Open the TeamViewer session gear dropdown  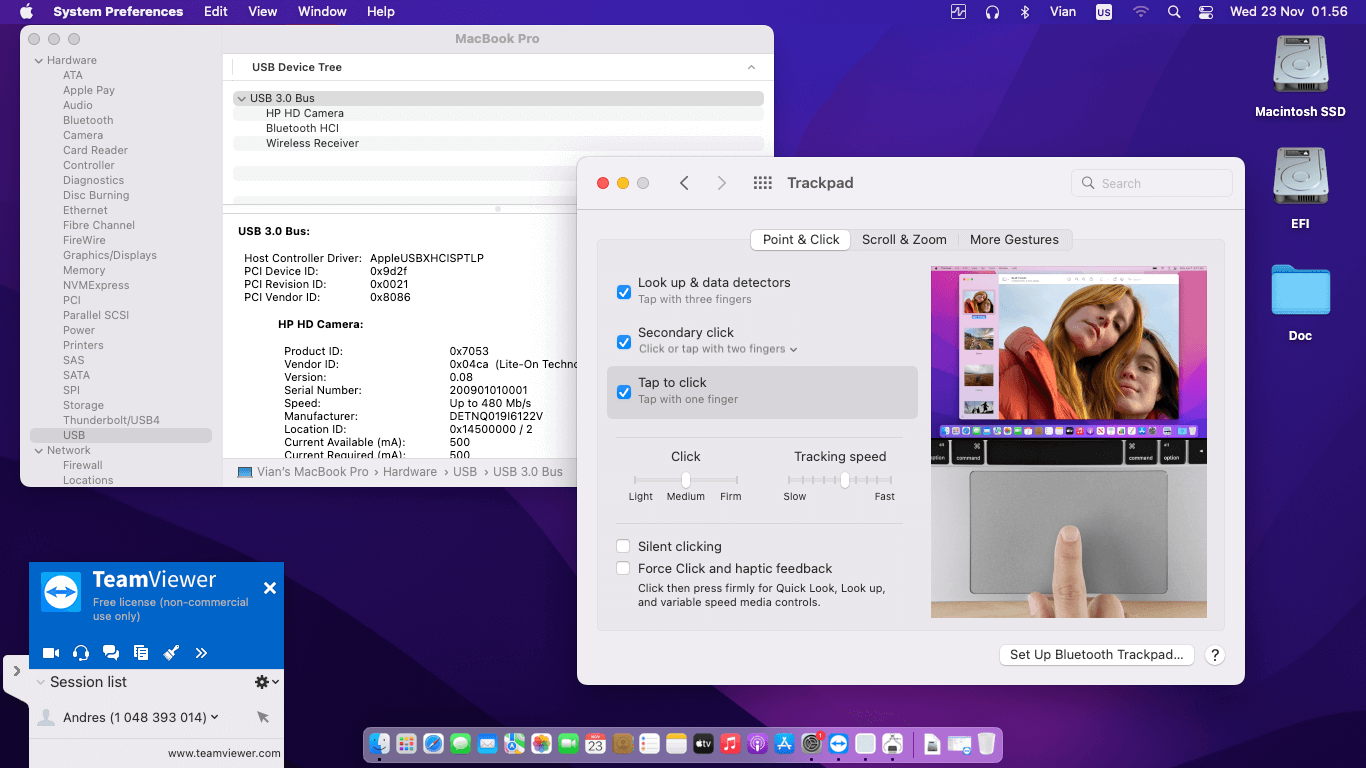tap(266, 682)
